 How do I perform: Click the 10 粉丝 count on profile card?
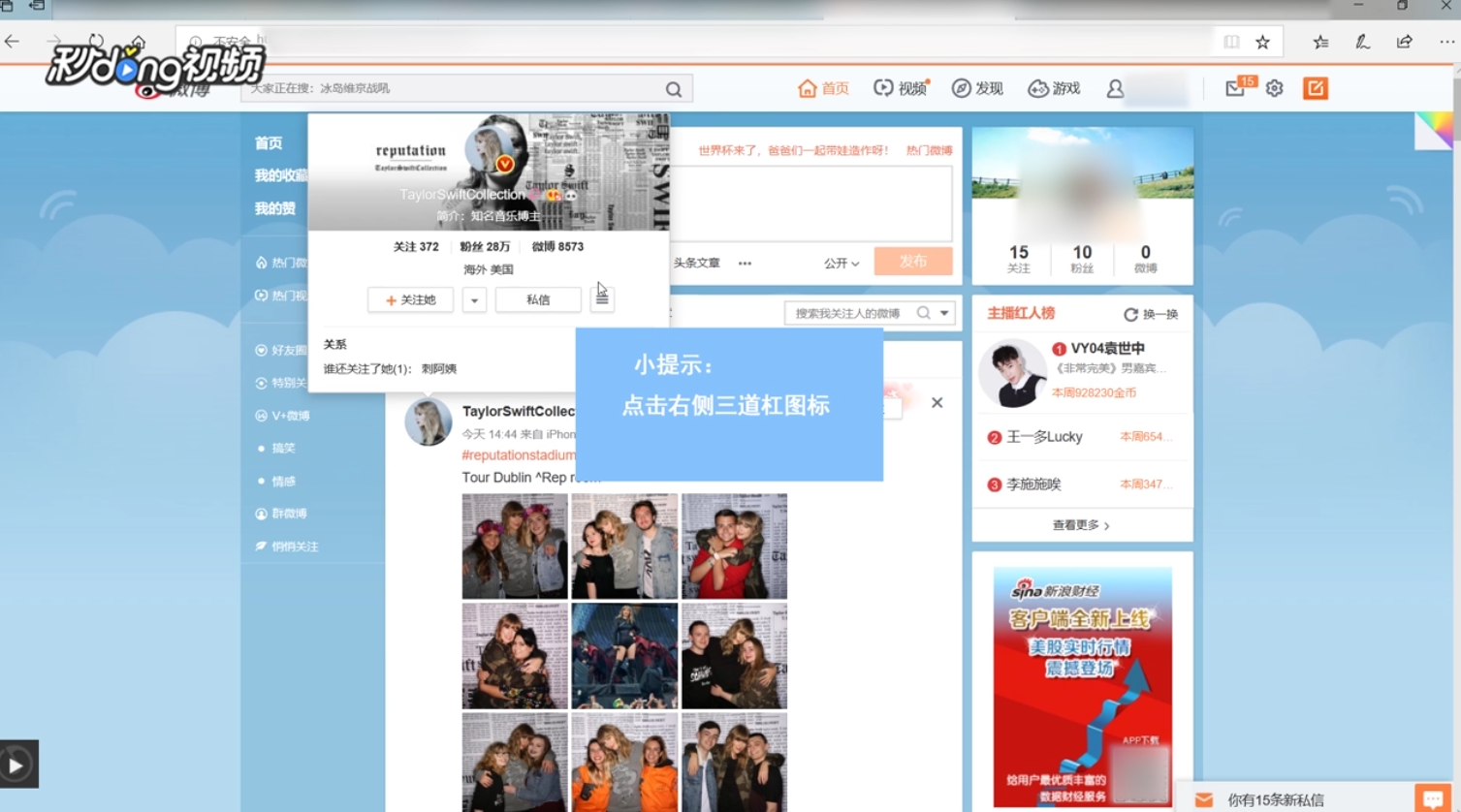coord(1082,259)
